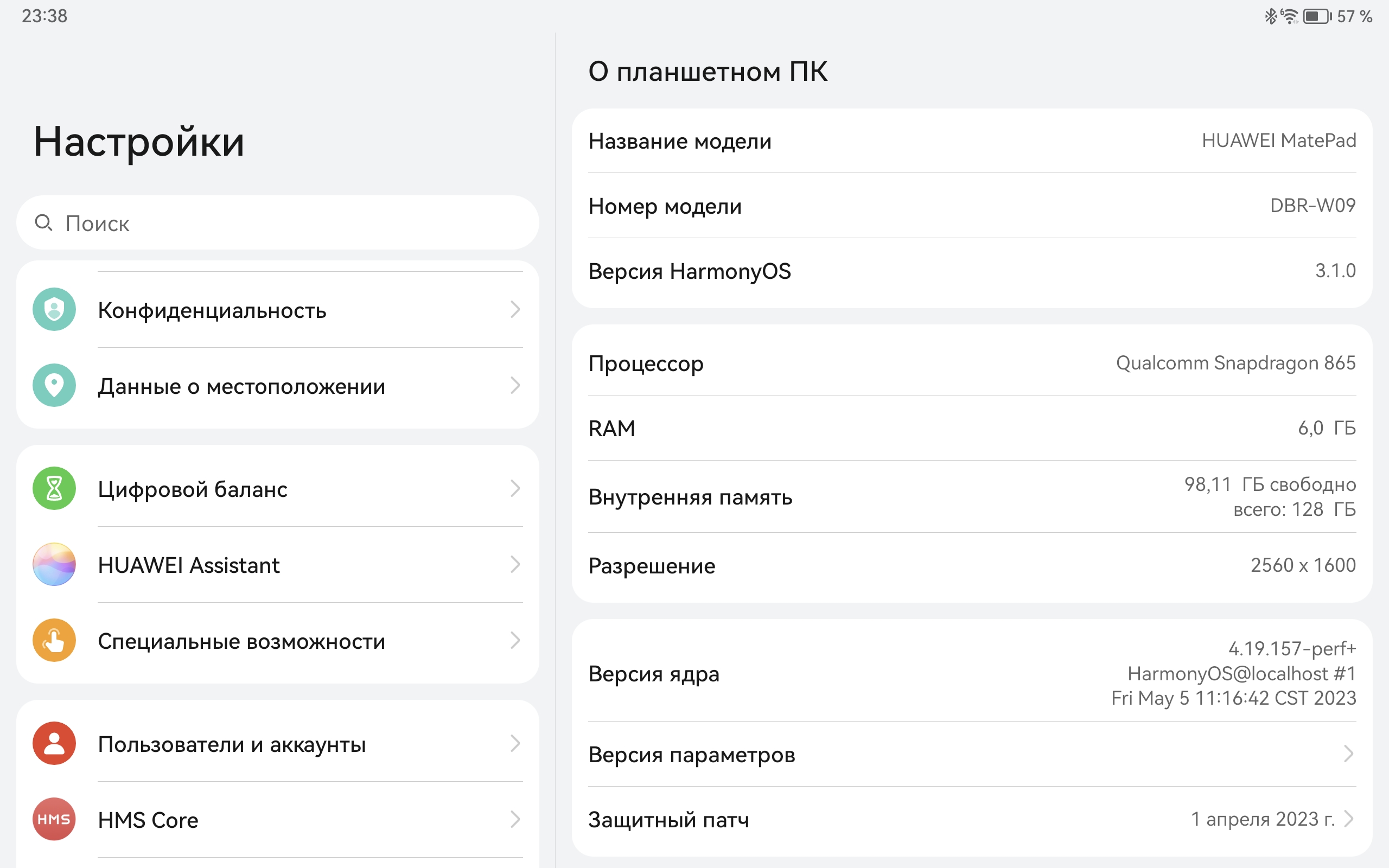Tap the 3.1.0 HarmonyOS version value

pyautogui.click(x=1335, y=270)
